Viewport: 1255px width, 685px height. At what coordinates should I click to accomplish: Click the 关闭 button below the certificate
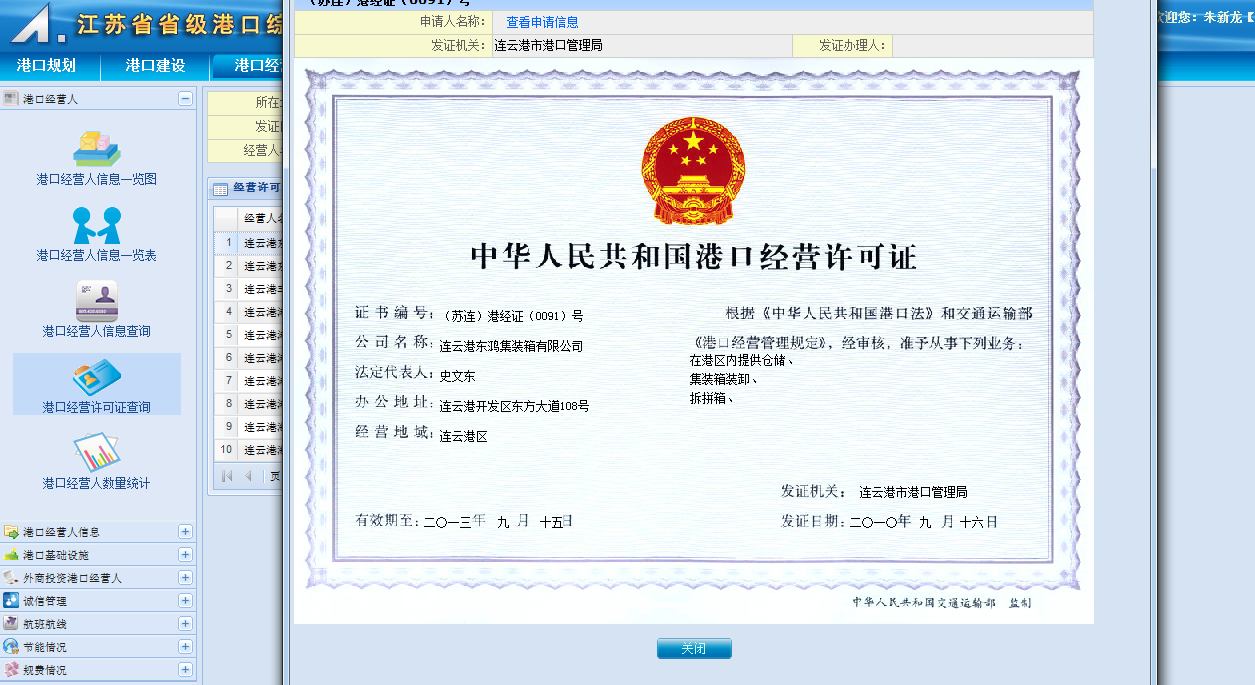coord(694,649)
